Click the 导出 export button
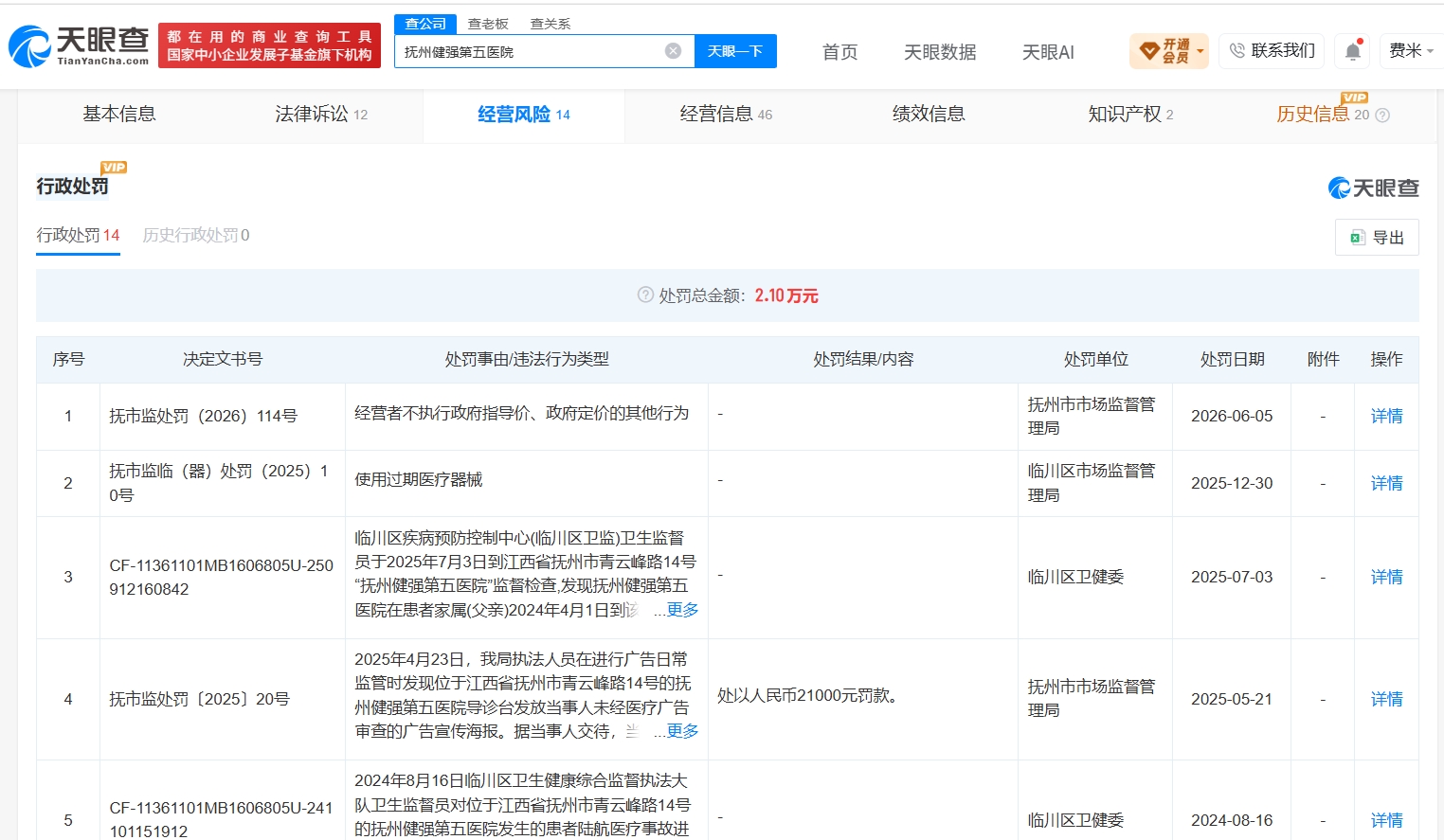The image size is (1444, 840). coord(1377,238)
